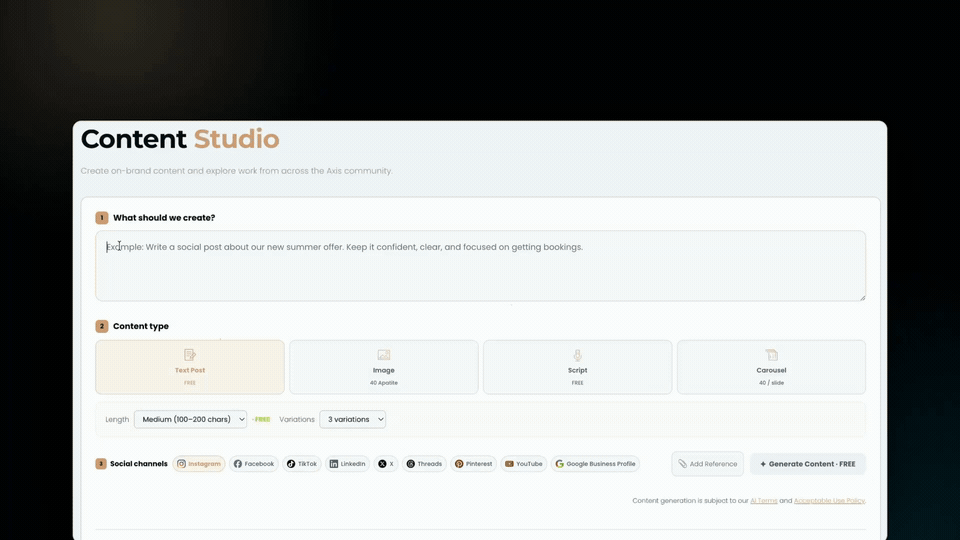The width and height of the screenshot is (960, 540).
Task: Click the Image picture icon
Action: click(x=384, y=354)
